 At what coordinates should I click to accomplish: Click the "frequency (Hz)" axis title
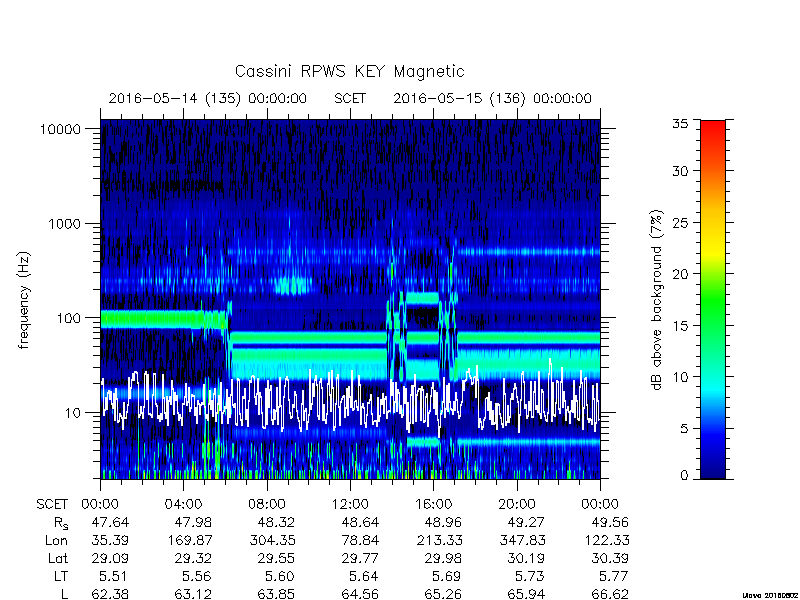point(23,301)
